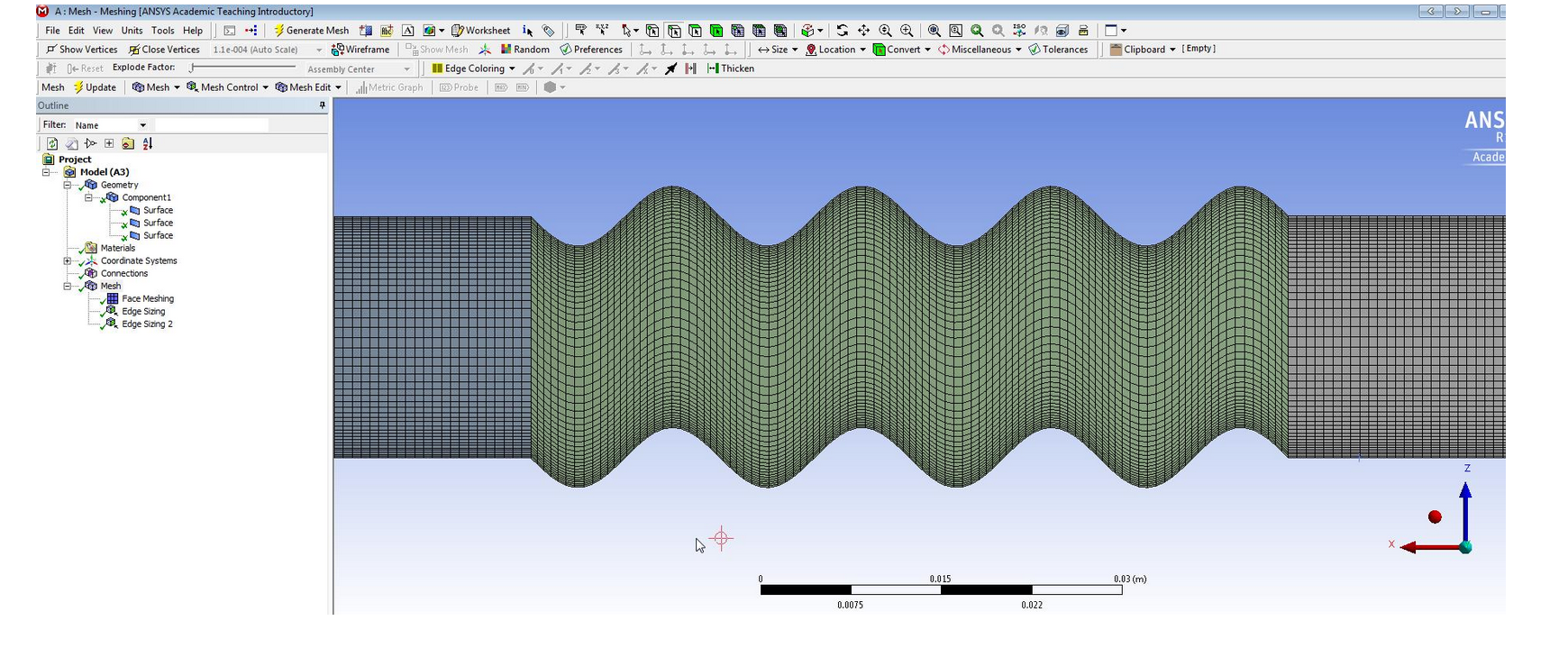Open the Units menu
Screen dimensions: 1568x648
[132, 31]
